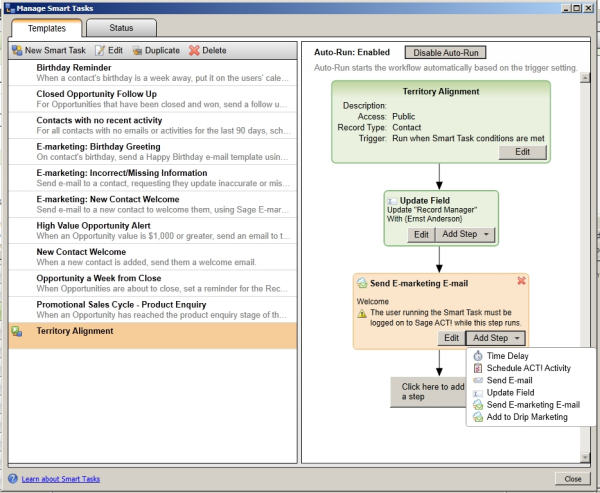Select Contacts with no recent activity
600x493 pixels.
pos(153,126)
